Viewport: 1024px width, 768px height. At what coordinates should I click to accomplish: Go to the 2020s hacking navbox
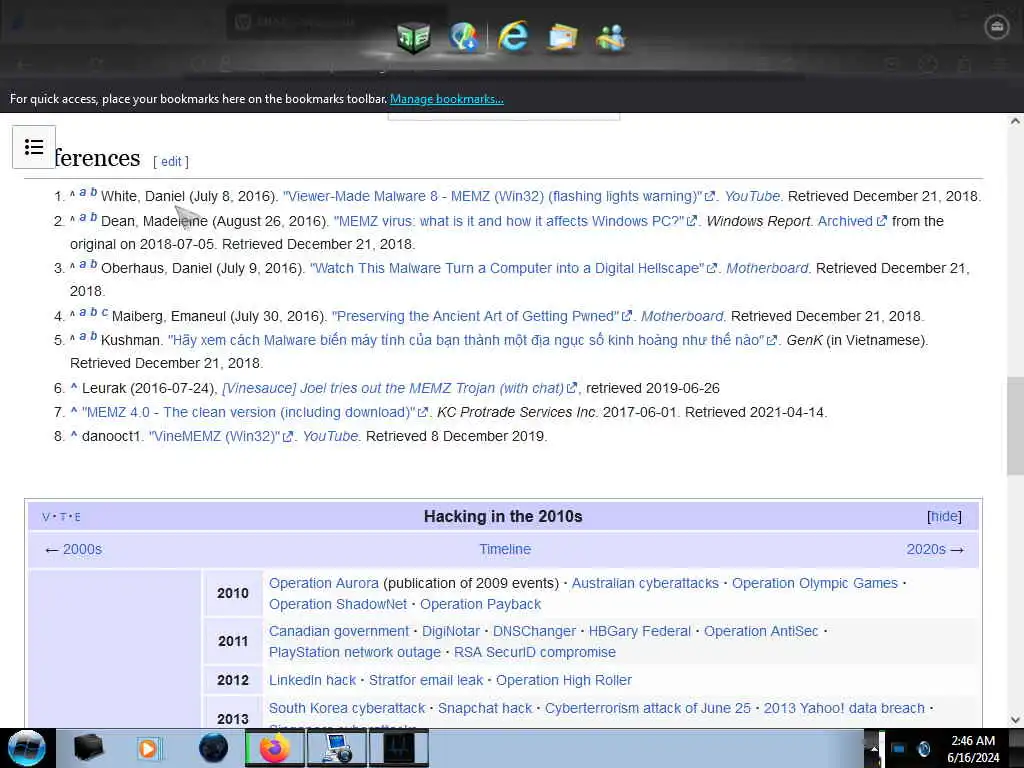926,549
